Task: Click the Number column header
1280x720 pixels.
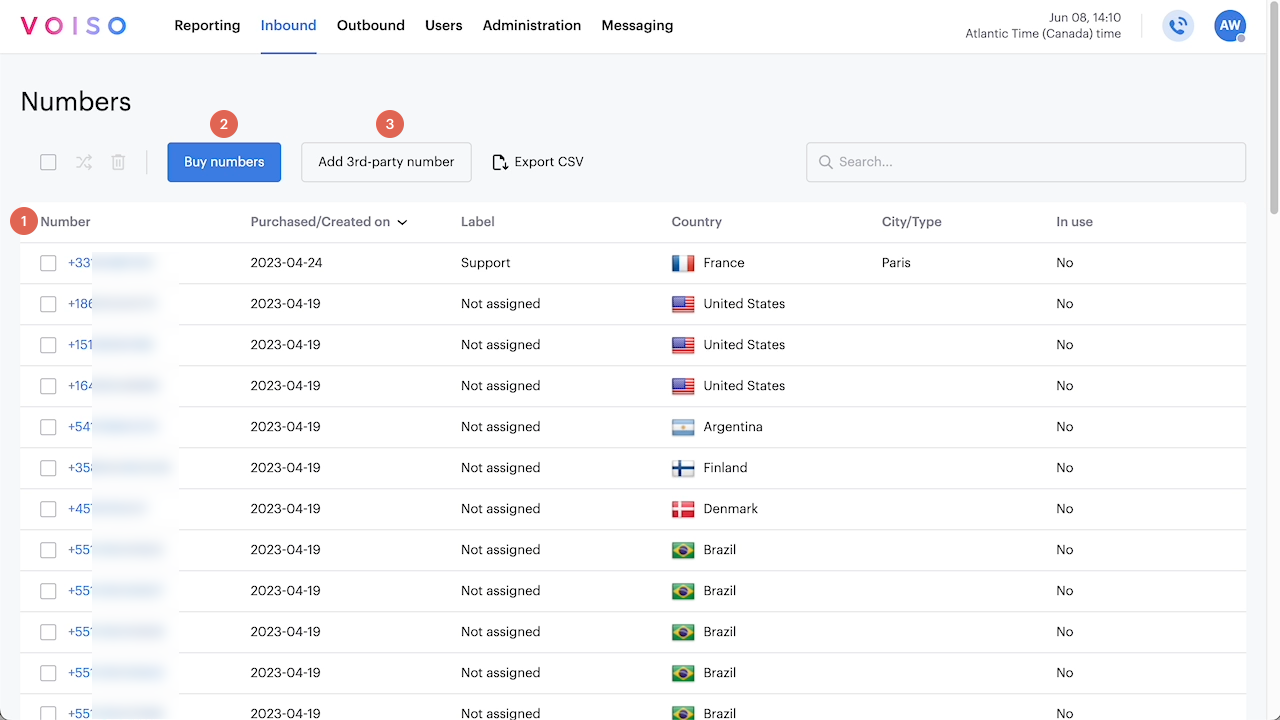Action: [x=65, y=222]
